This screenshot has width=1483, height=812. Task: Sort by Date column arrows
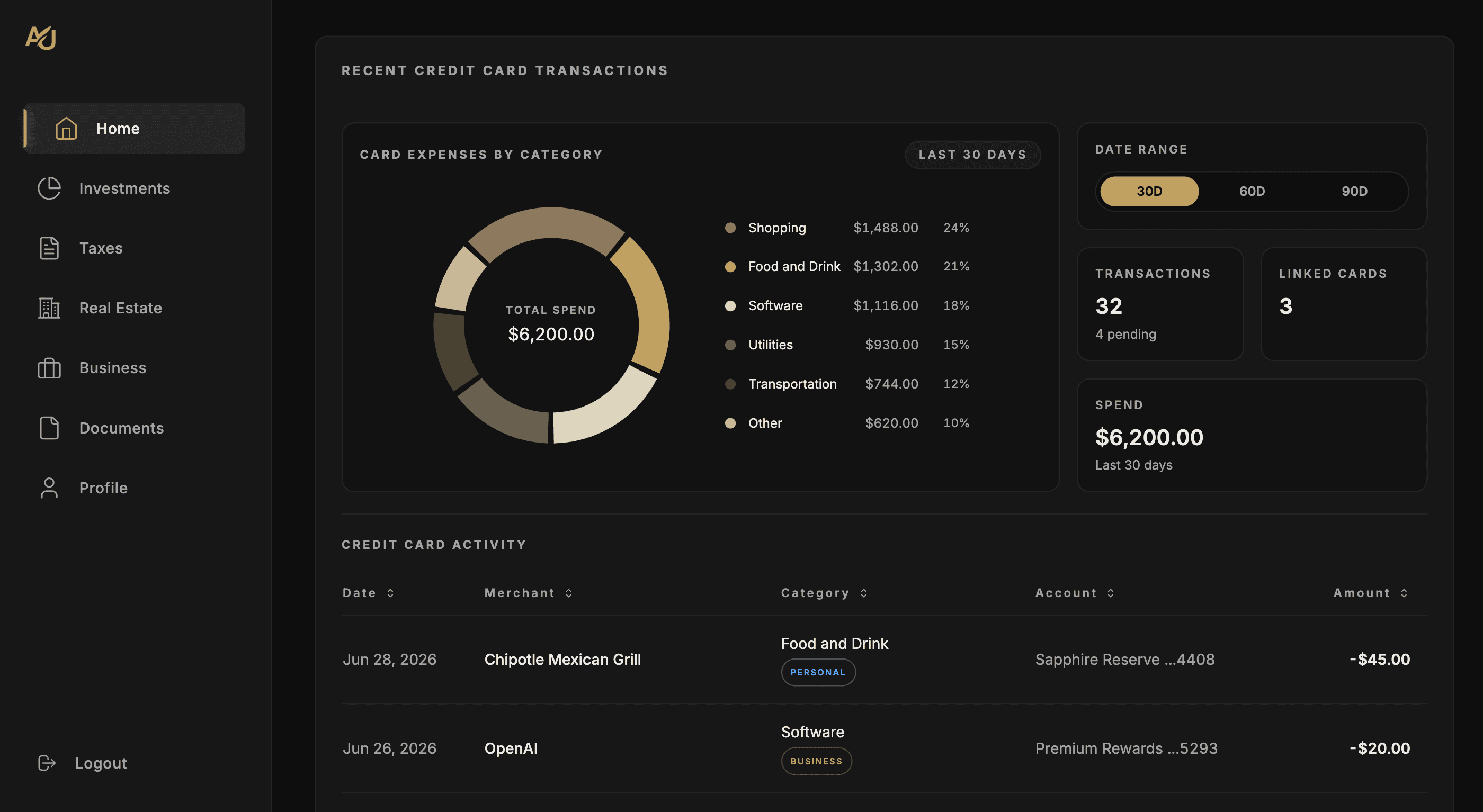tap(390, 593)
